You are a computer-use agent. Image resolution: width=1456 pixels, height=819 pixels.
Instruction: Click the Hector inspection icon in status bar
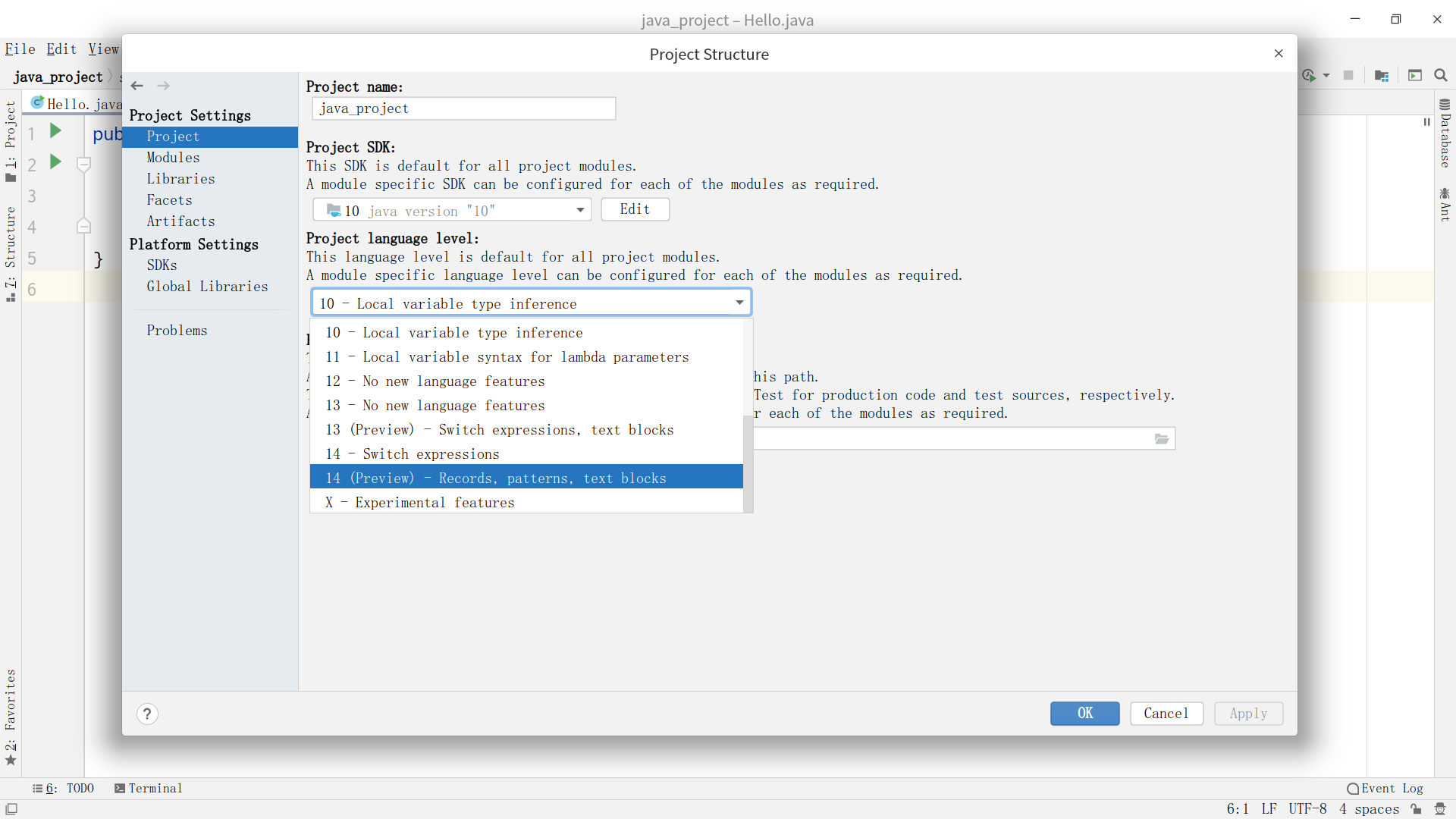tap(1440, 809)
